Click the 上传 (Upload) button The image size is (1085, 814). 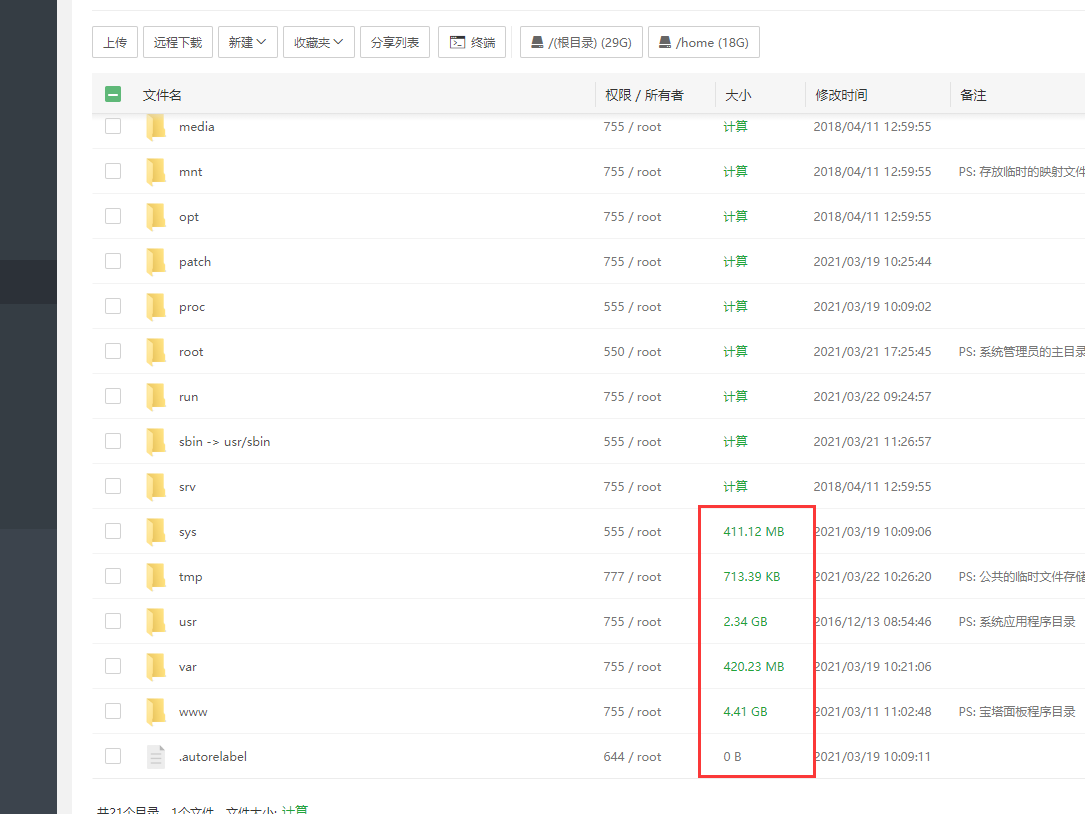[x=115, y=42]
